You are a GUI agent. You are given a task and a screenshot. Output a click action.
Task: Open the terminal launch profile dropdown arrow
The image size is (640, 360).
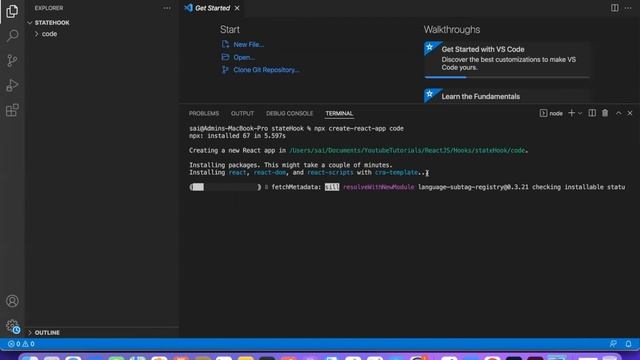580,113
